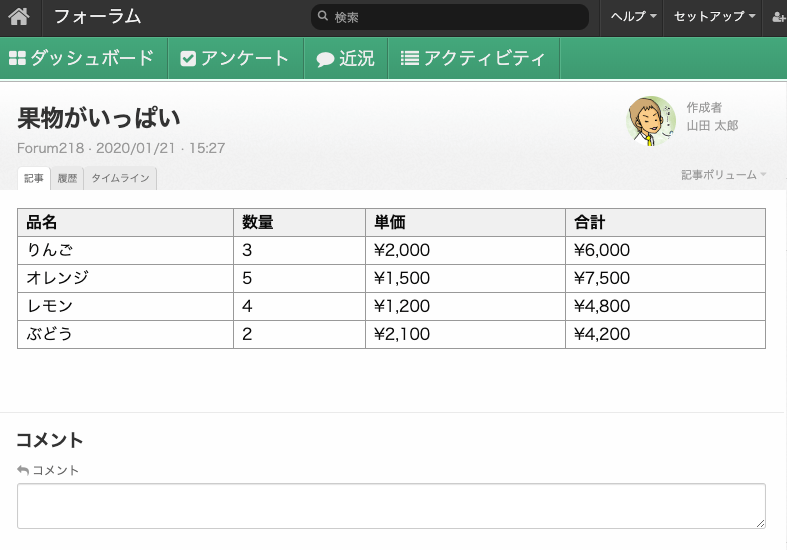
Task: Open the ヘルプ dropdown menu
Action: coord(633,17)
